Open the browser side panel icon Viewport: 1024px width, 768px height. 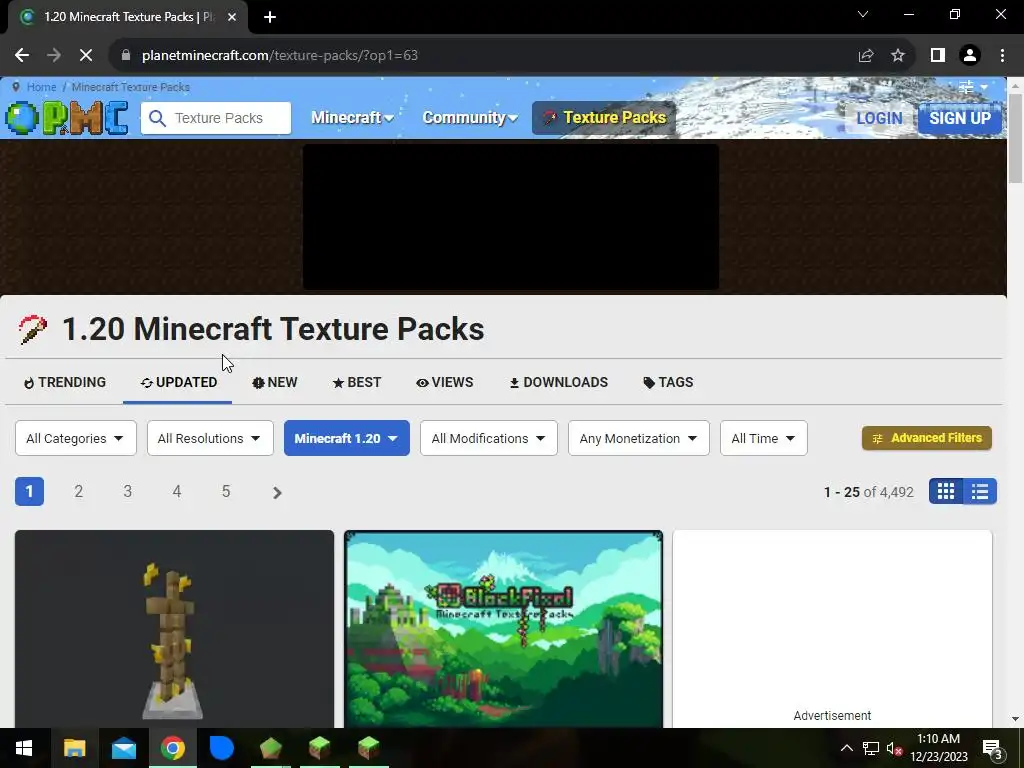pyautogui.click(x=938, y=56)
